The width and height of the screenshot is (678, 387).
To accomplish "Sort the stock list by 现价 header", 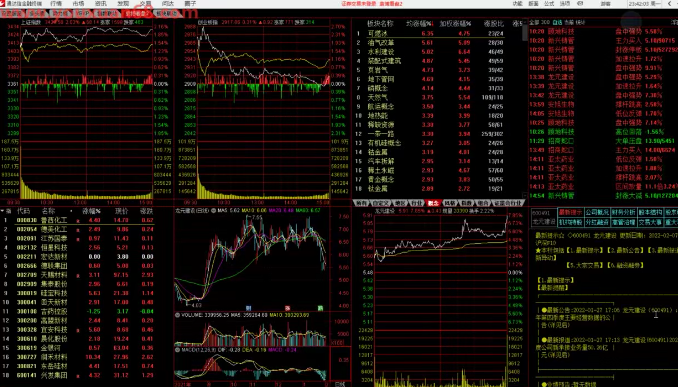I will click(x=122, y=211).
